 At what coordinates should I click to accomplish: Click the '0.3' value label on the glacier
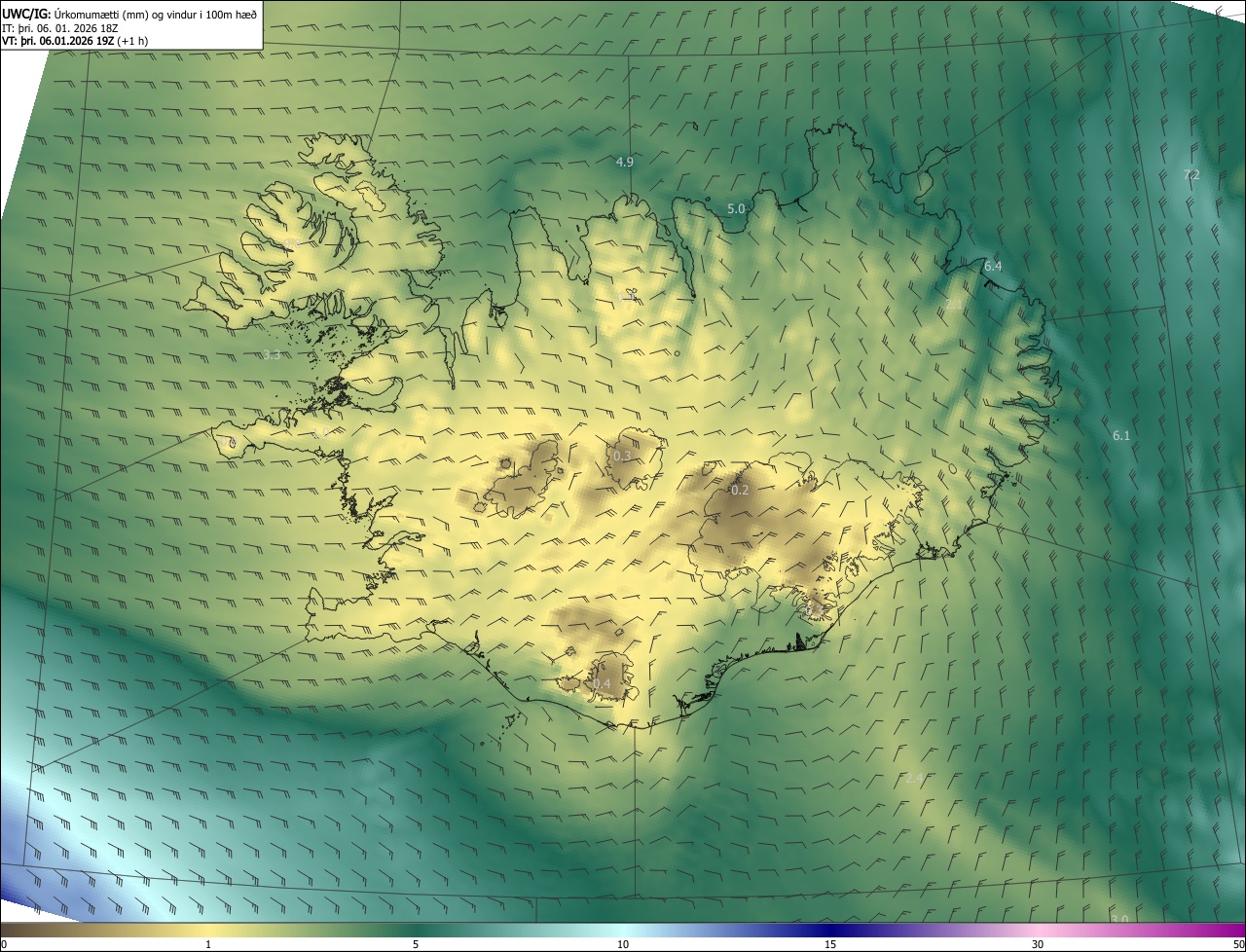click(x=622, y=456)
